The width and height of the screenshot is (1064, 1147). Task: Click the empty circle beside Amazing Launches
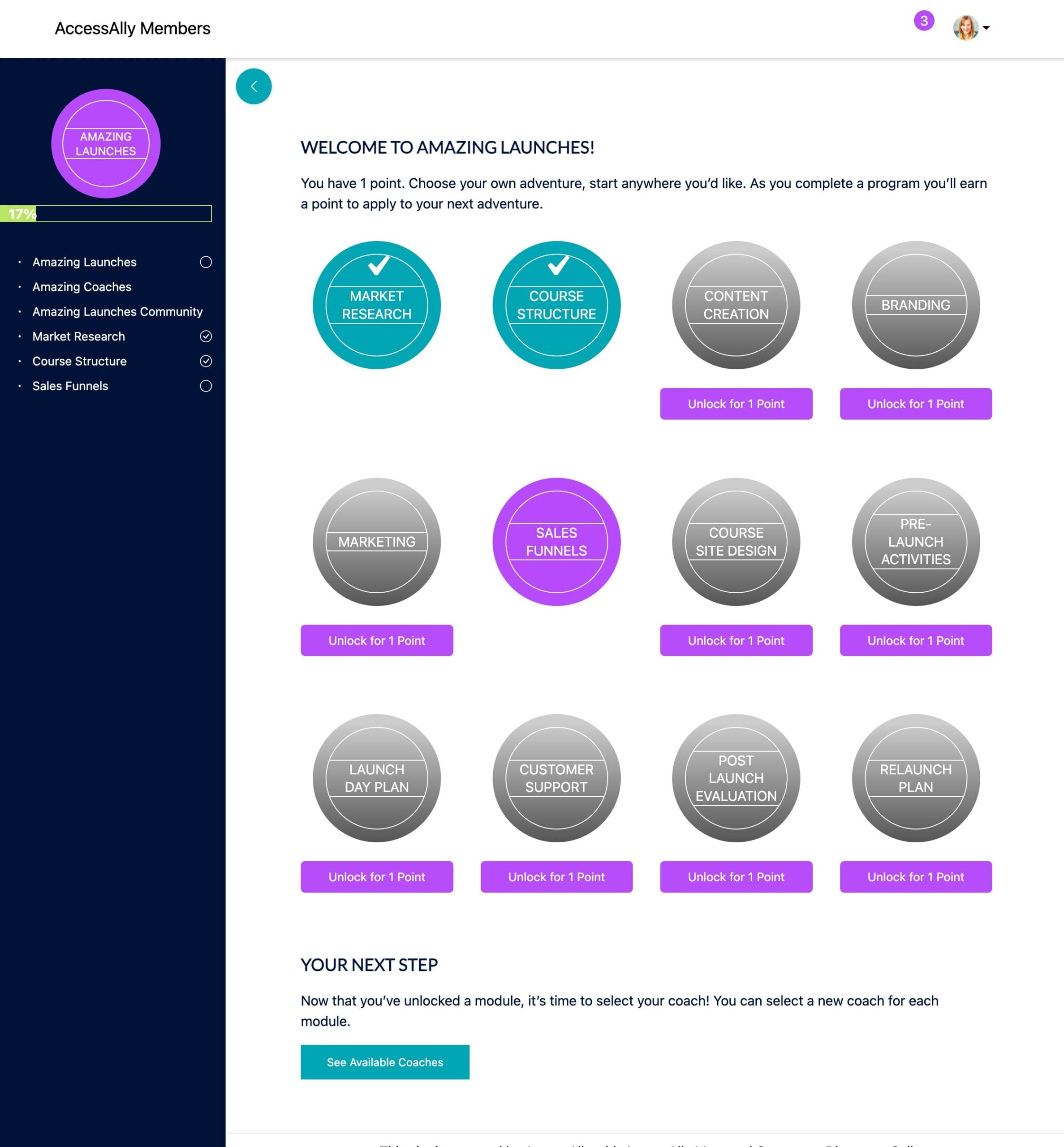point(206,262)
